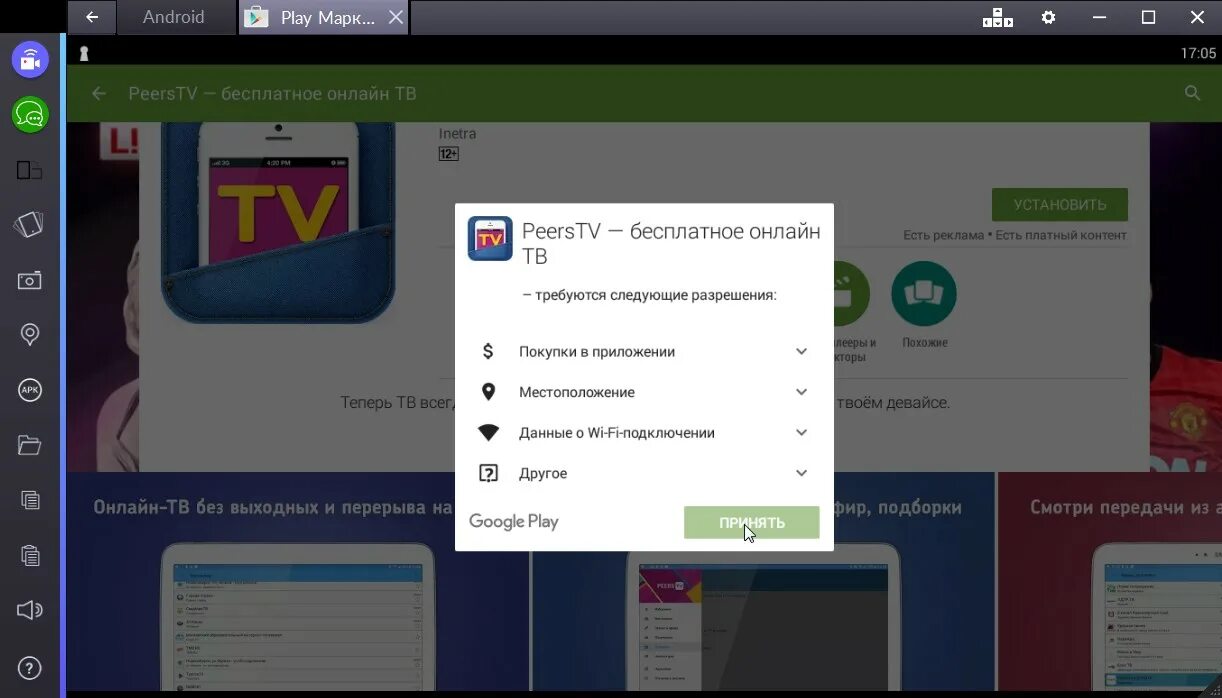Go back using Play Store header arrow
This screenshot has width=1222, height=698.
[x=98, y=93]
